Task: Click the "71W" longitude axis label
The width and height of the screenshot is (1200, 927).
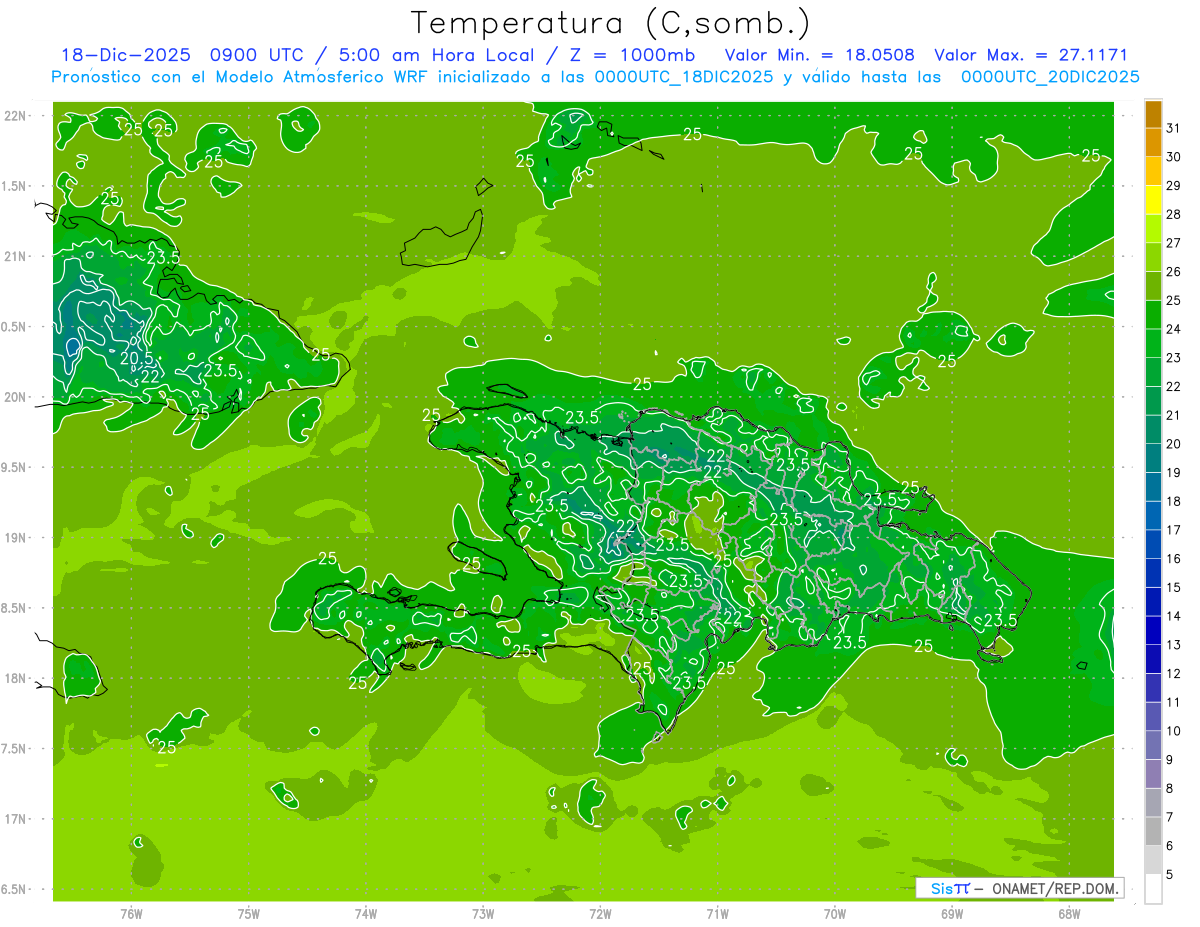Action: [x=717, y=913]
